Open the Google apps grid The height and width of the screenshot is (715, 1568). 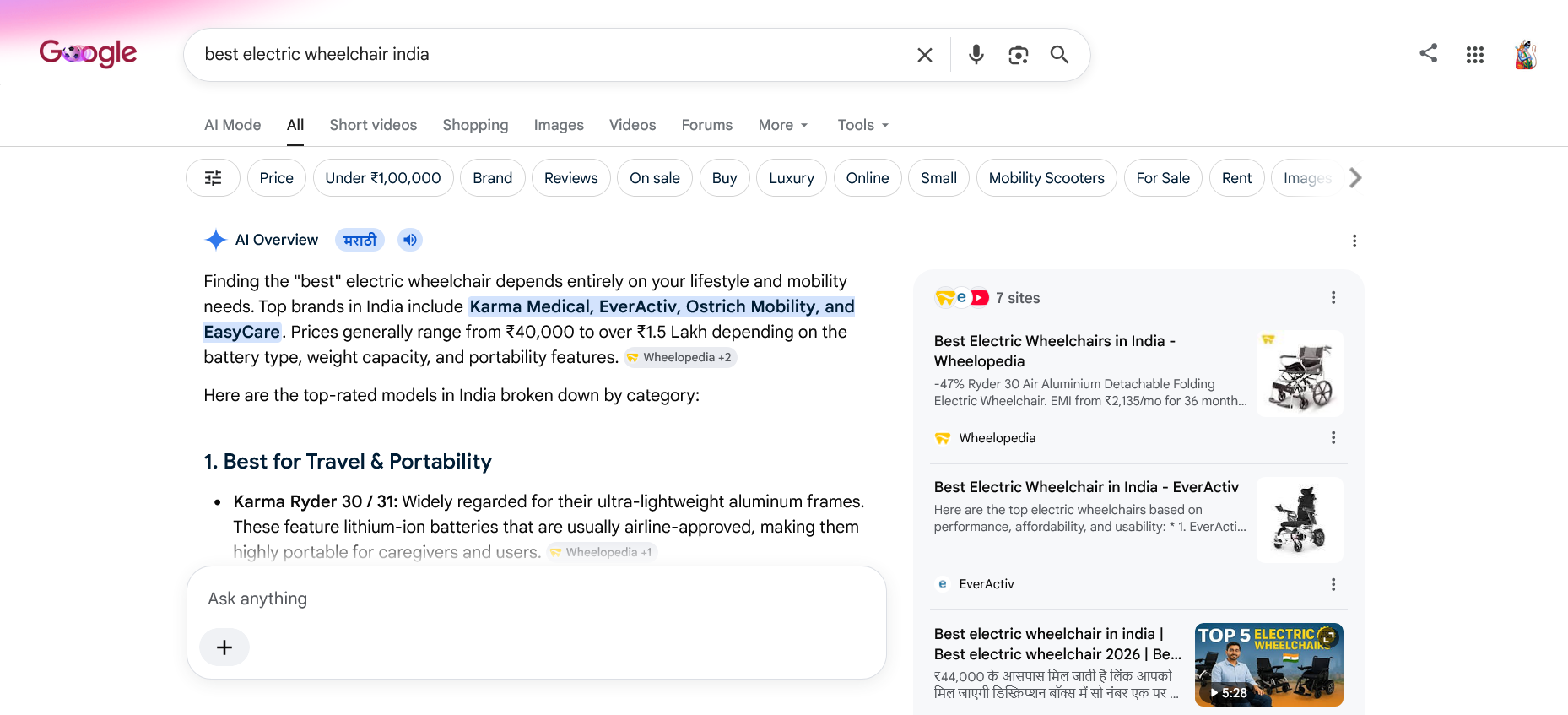tap(1475, 55)
